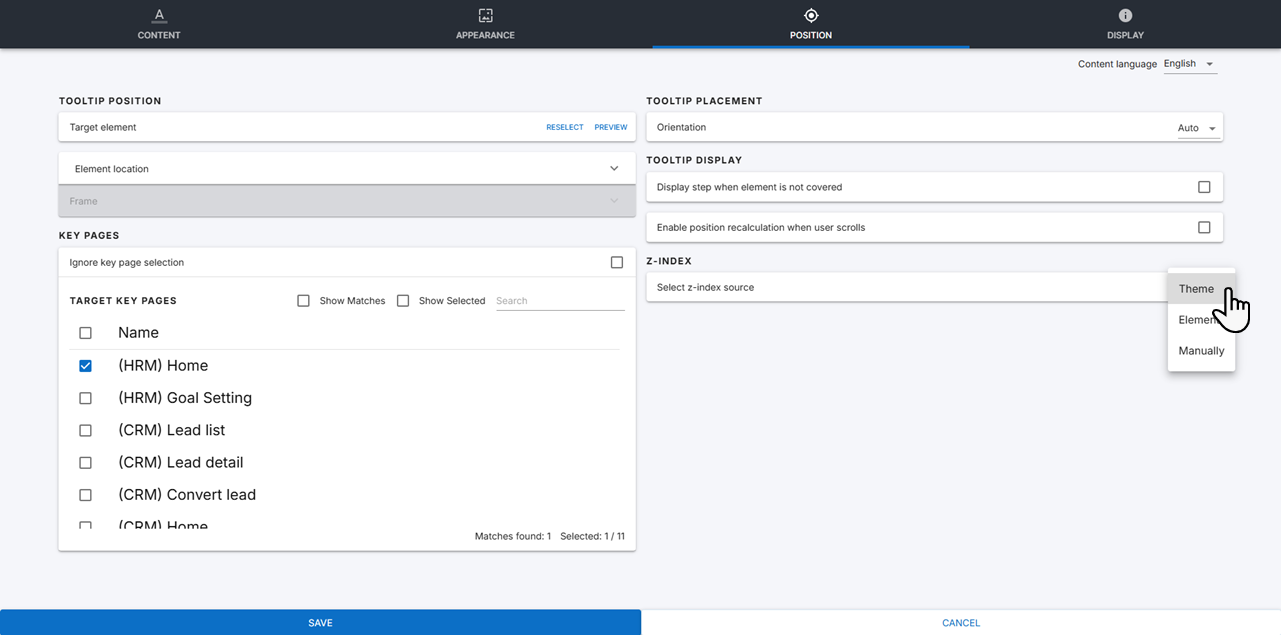Enable Ignore key page selection checkbox
The image size is (1281, 635).
pos(616,263)
